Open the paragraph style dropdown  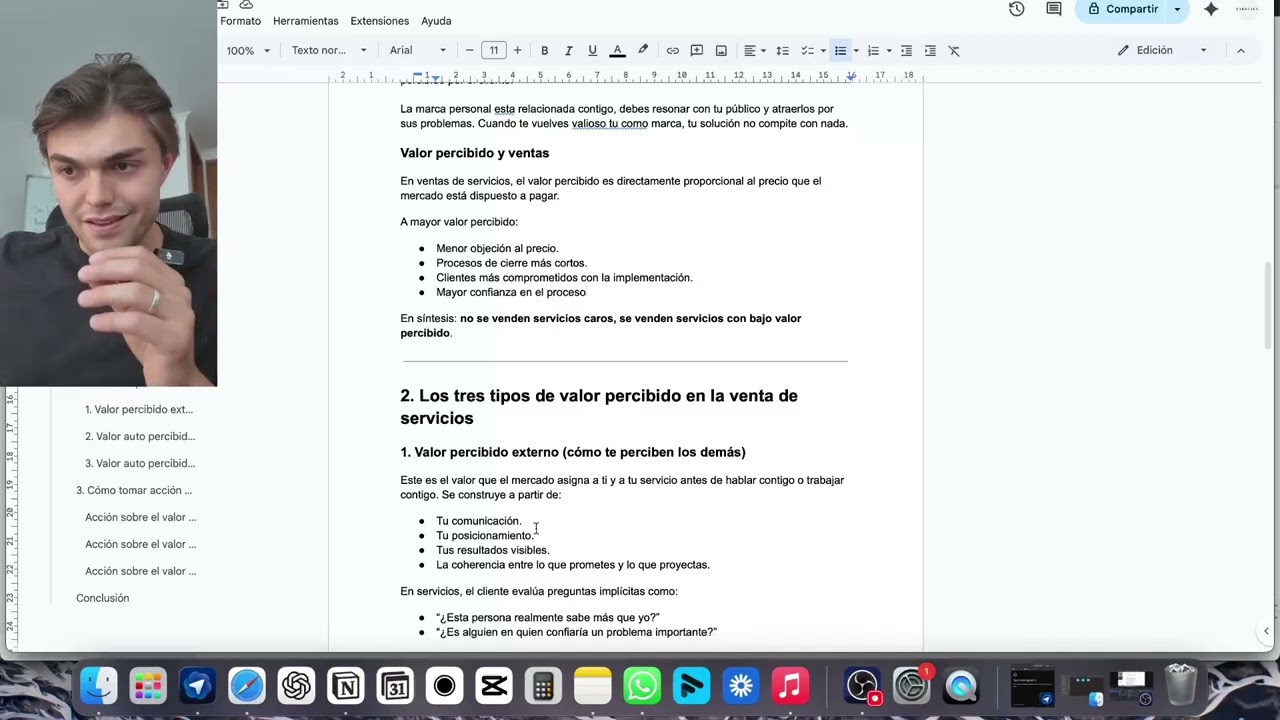(329, 51)
